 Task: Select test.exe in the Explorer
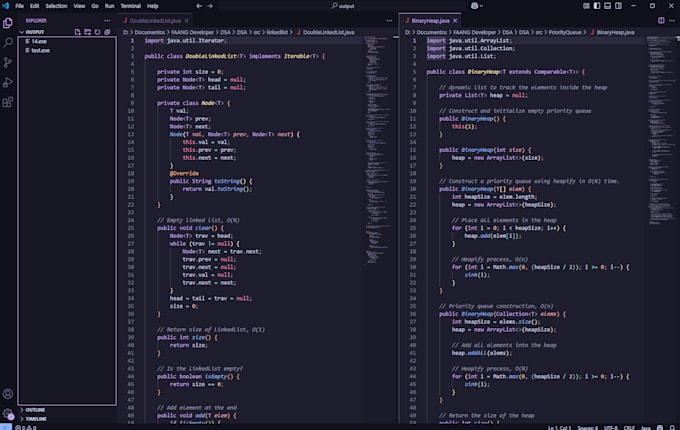point(67,50)
